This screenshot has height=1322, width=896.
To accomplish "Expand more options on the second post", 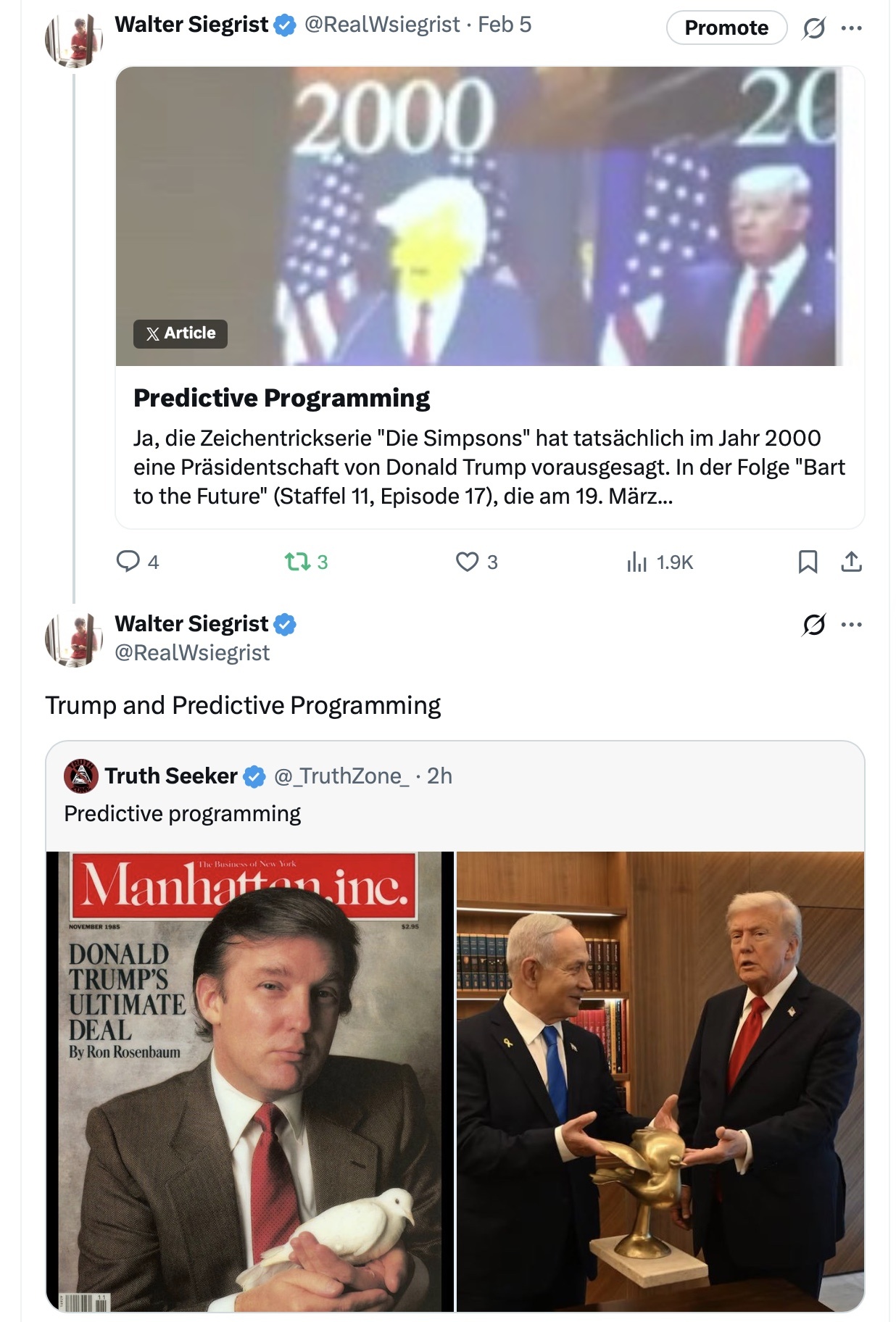I will click(852, 624).
